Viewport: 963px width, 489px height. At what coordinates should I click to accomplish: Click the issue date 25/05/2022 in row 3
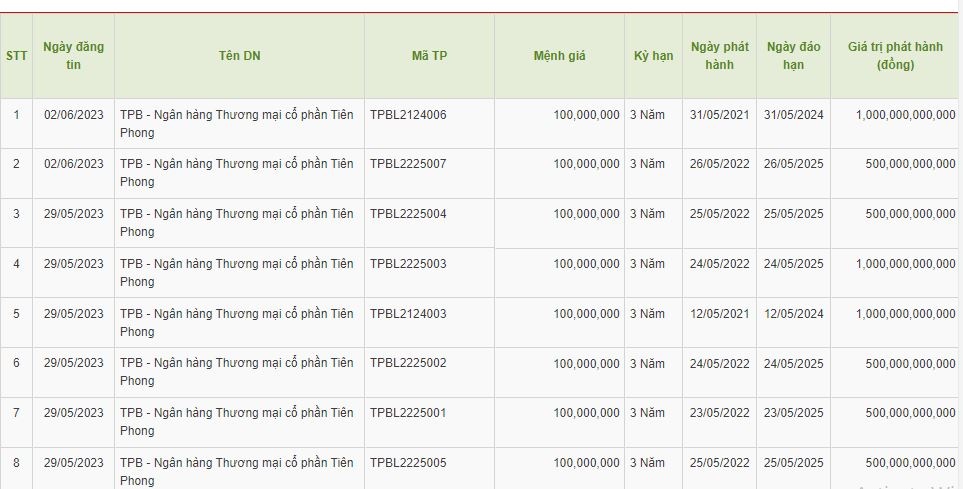coord(720,214)
